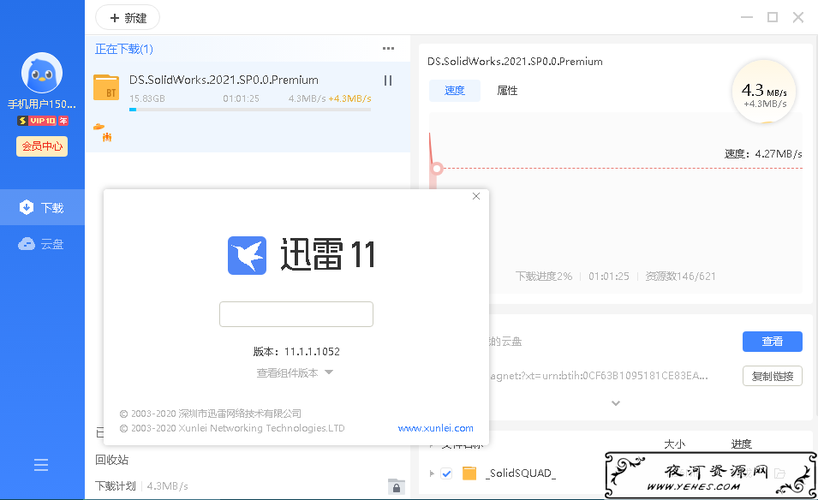The height and width of the screenshot is (500, 818).
Task: Click the 版本: 11.1.1.1052 version text
Action: (296, 351)
